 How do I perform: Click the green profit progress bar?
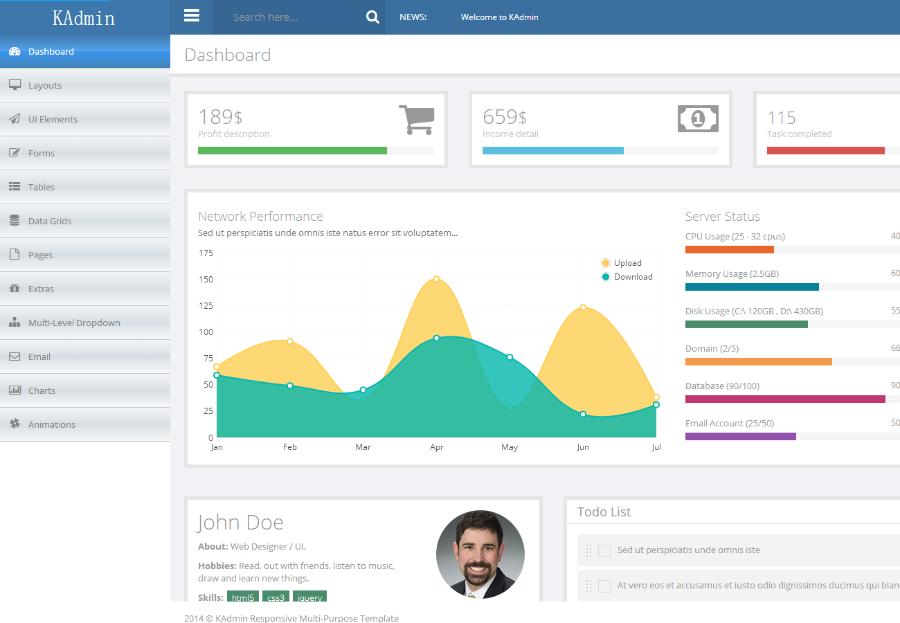point(292,151)
